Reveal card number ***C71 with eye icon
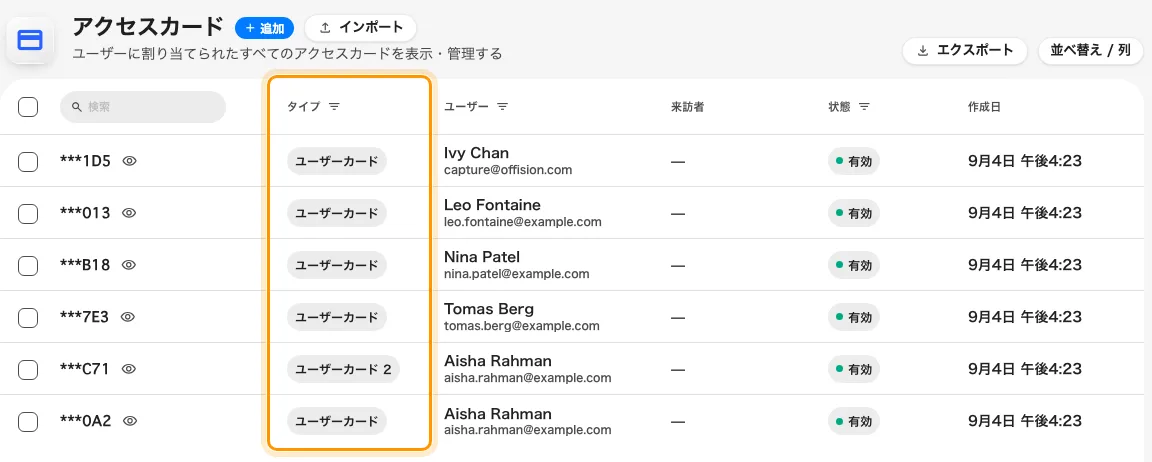Image resolution: width=1152 pixels, height=462 pixels. [x=129, y=369]
